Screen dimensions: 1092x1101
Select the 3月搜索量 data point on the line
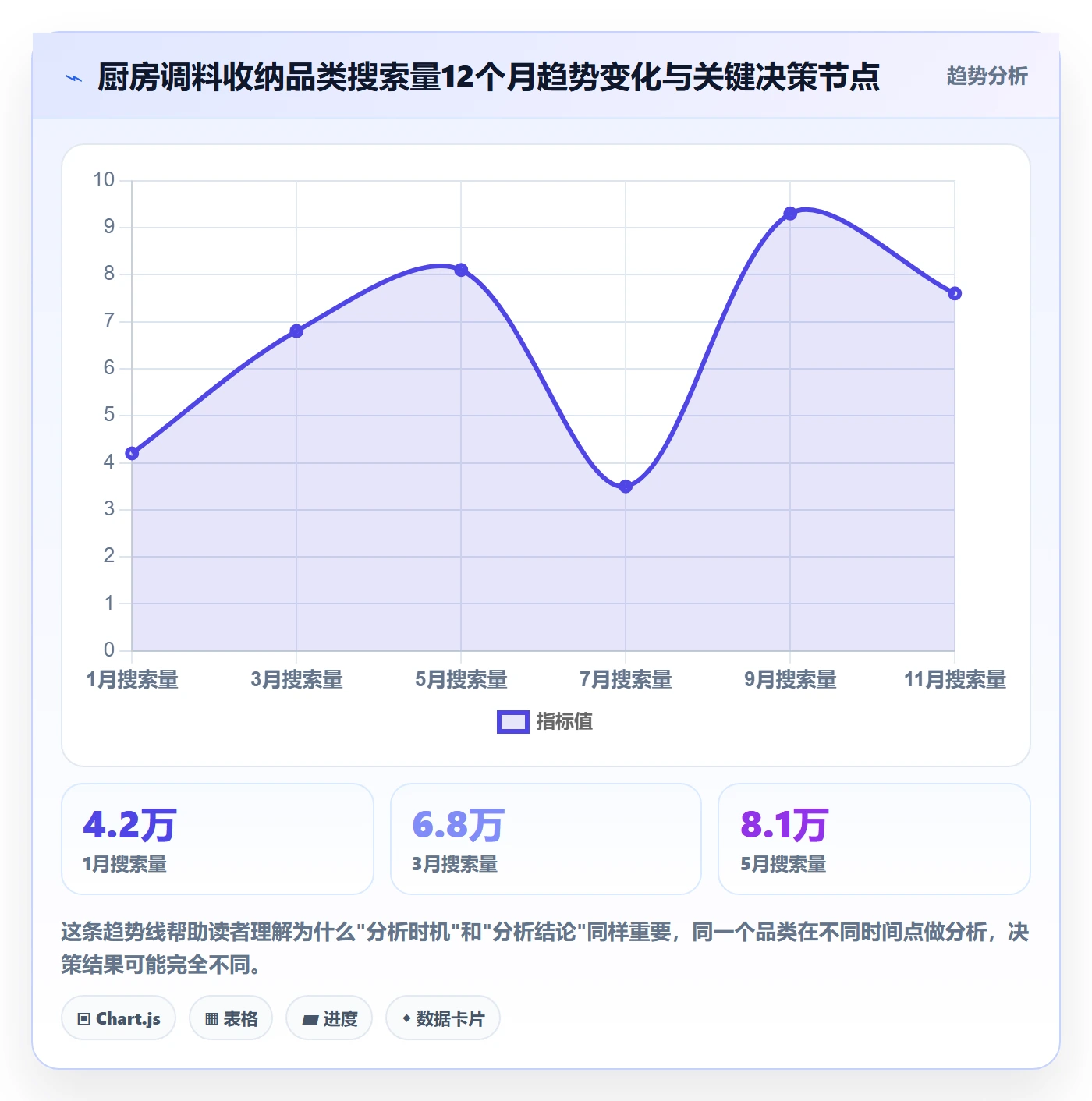point(296,331)
